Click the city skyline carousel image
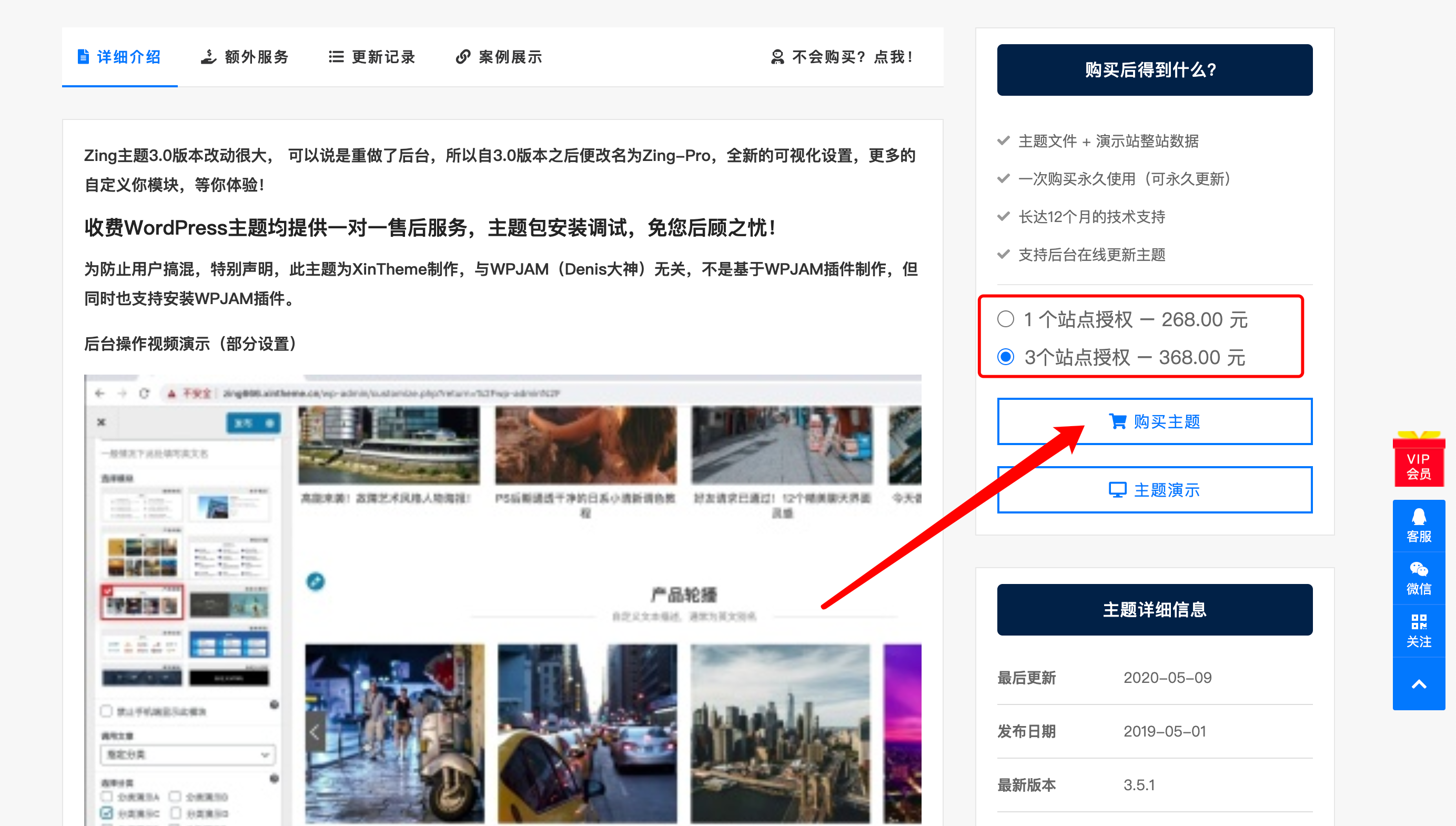 tap(780, 733)
